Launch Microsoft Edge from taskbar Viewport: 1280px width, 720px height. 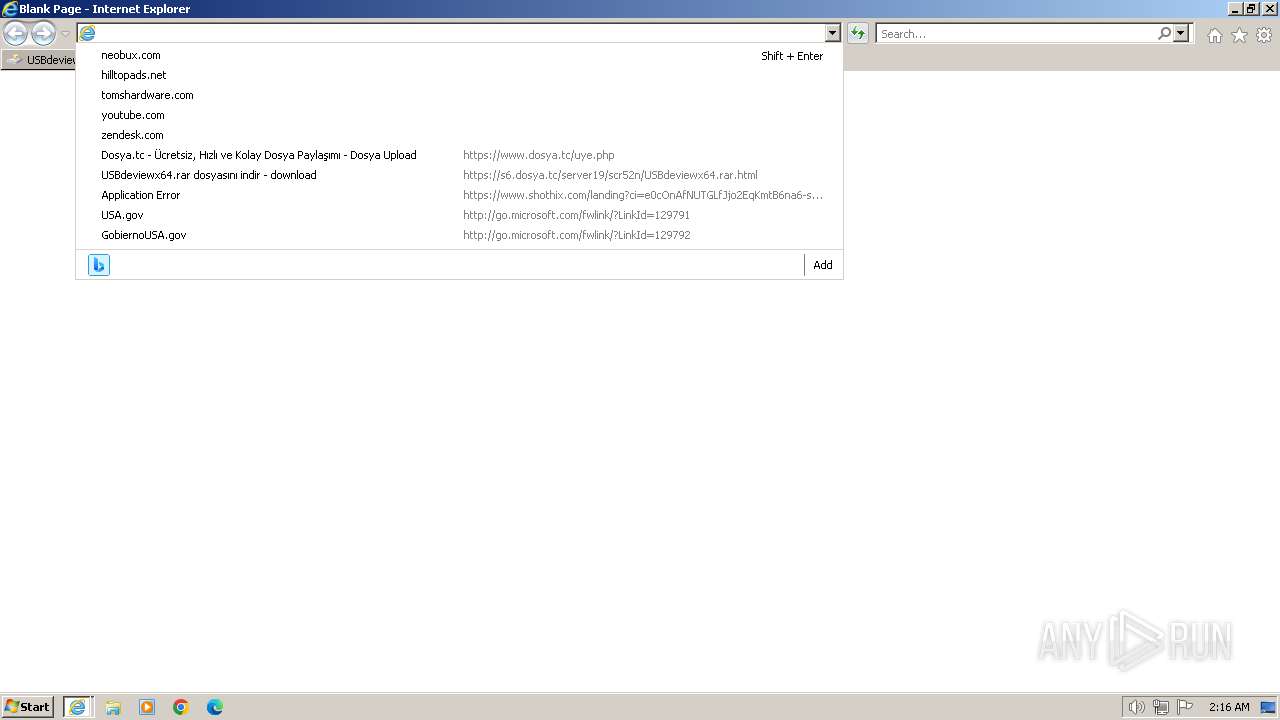(x=215, y=707)
